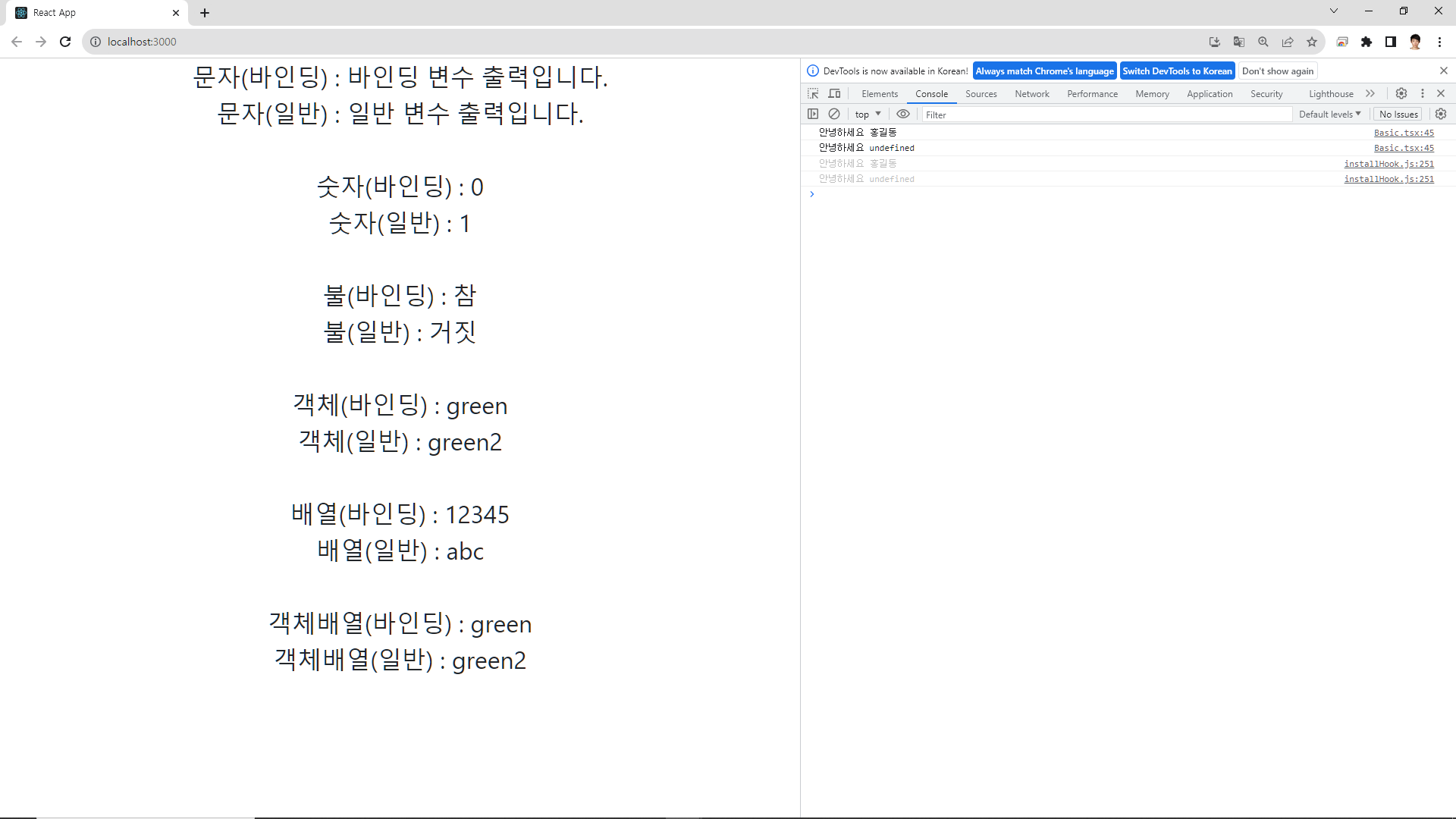Image resolution: width=1456 pixels, height=819 pixels.
Task: Open DevTools settings gear icon
Action: [1401, 93]
